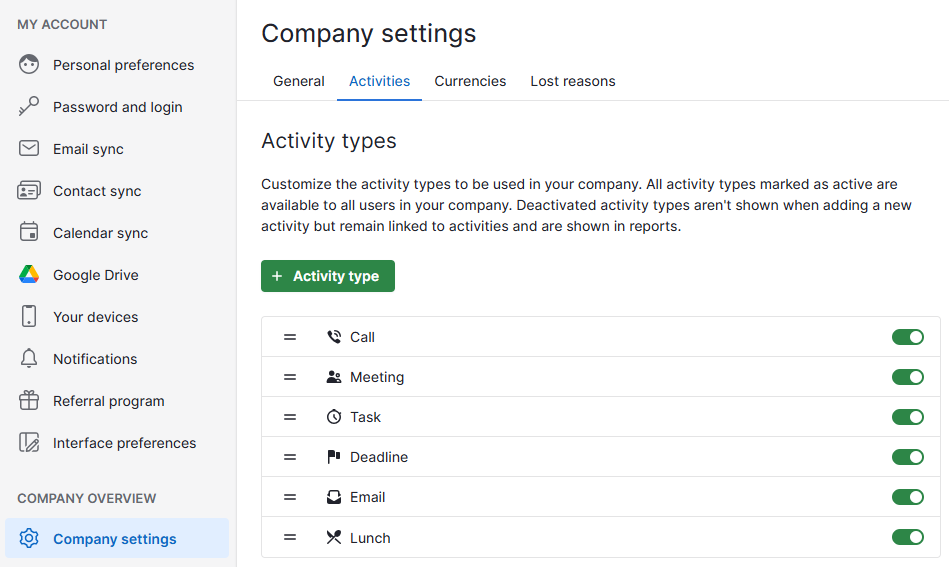Toggle the Lunch activity type switch
This screenshot has width=949, height=567.
(x=907, y=538)
